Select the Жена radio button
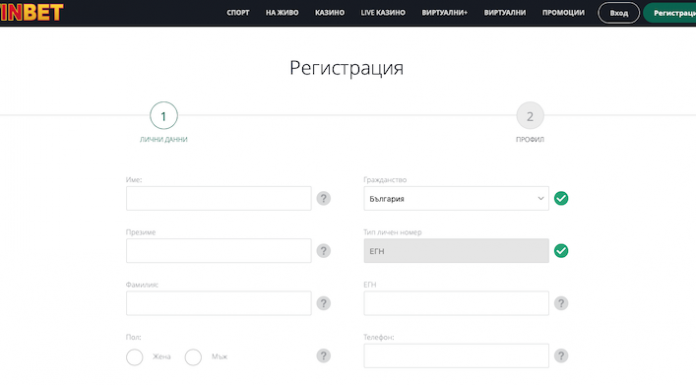 tap(134, 357)
